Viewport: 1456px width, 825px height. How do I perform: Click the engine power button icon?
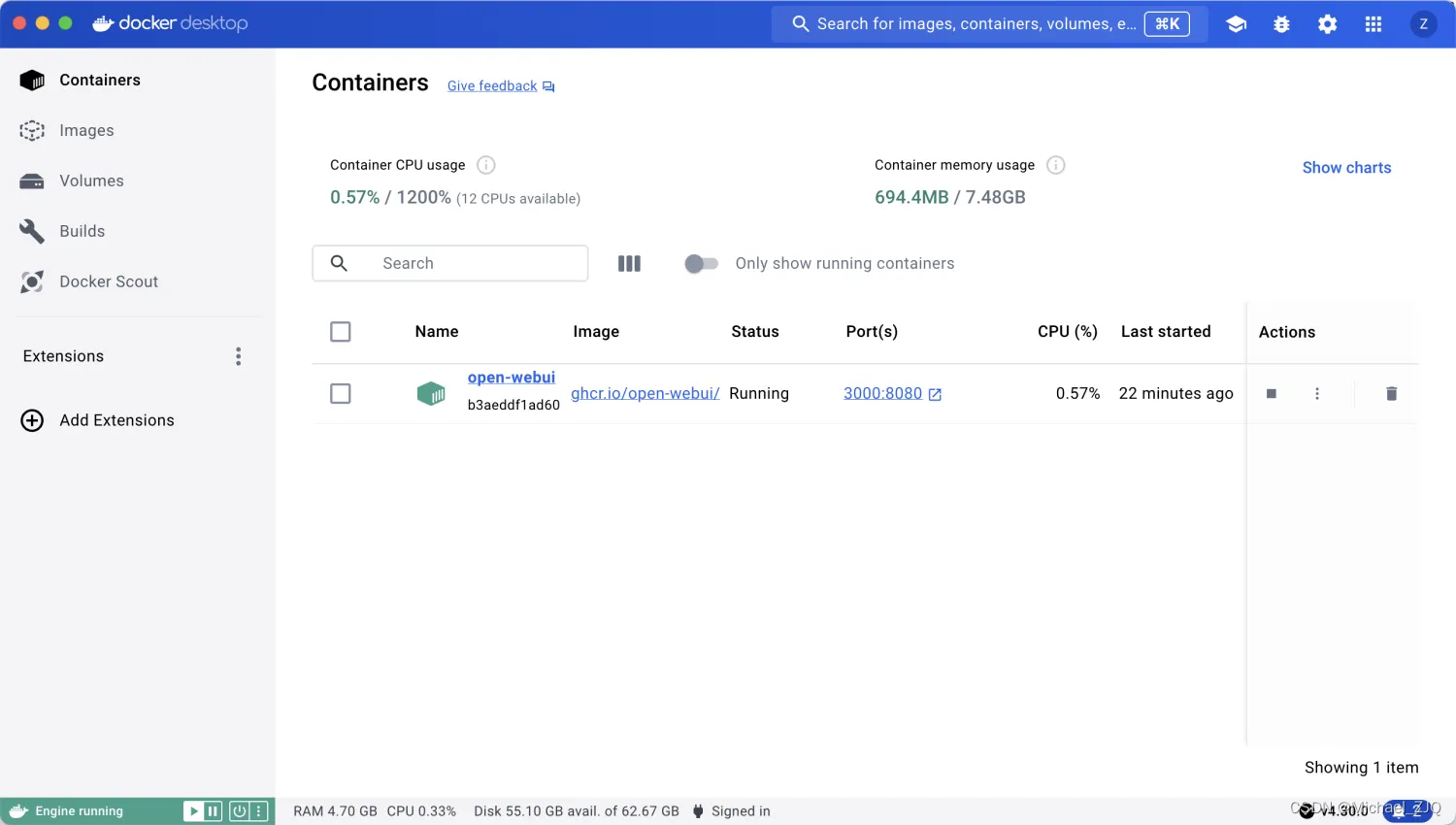239,811
